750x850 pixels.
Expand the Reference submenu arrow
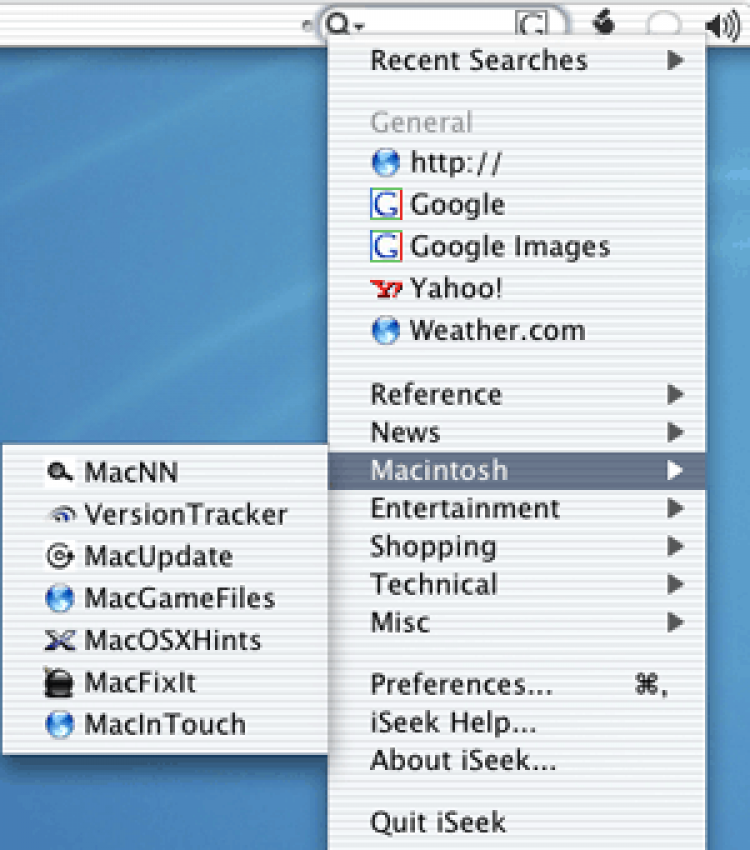point(675,394)
